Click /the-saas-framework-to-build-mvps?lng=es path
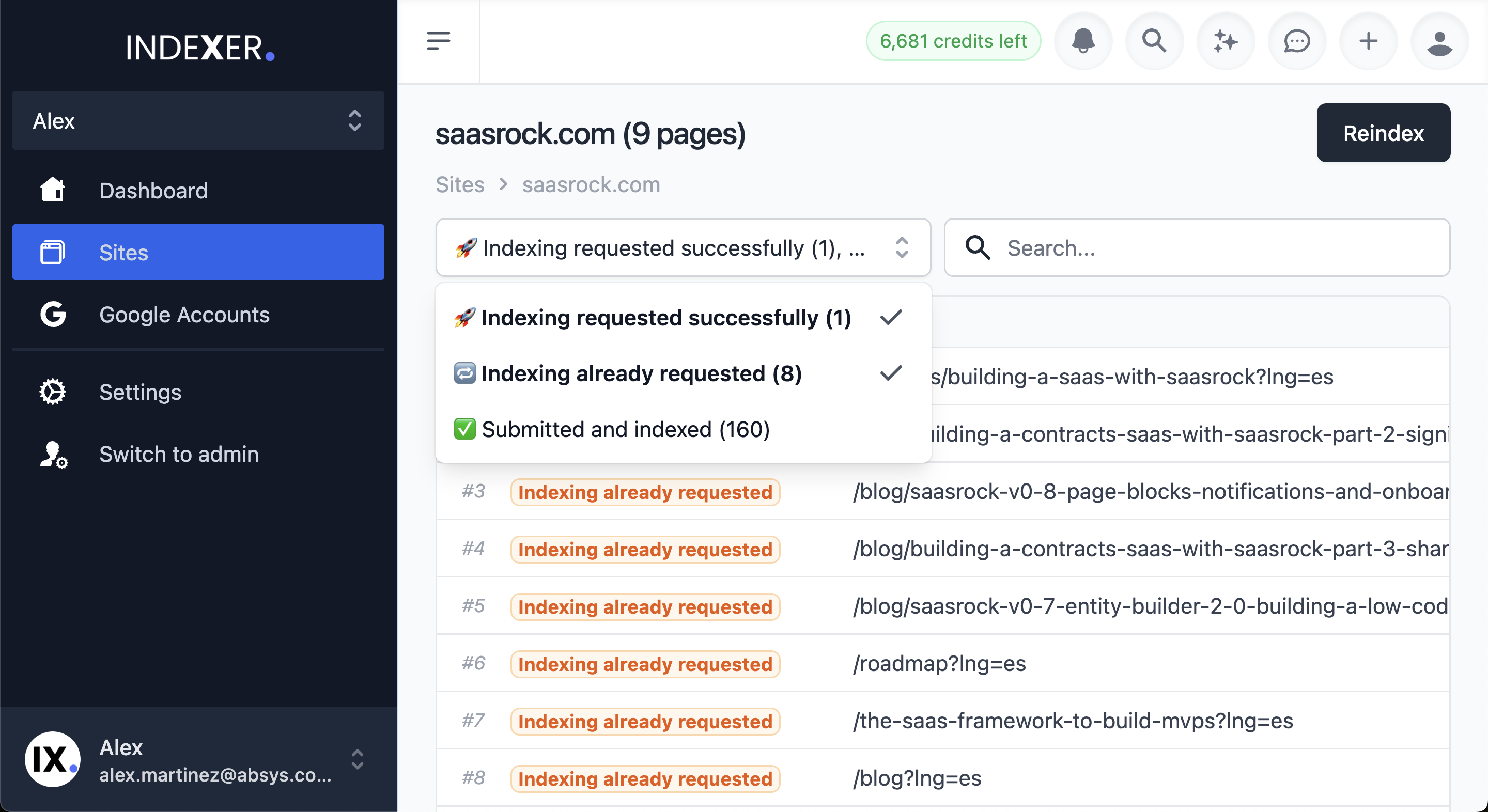 [x=1073, y=721]
